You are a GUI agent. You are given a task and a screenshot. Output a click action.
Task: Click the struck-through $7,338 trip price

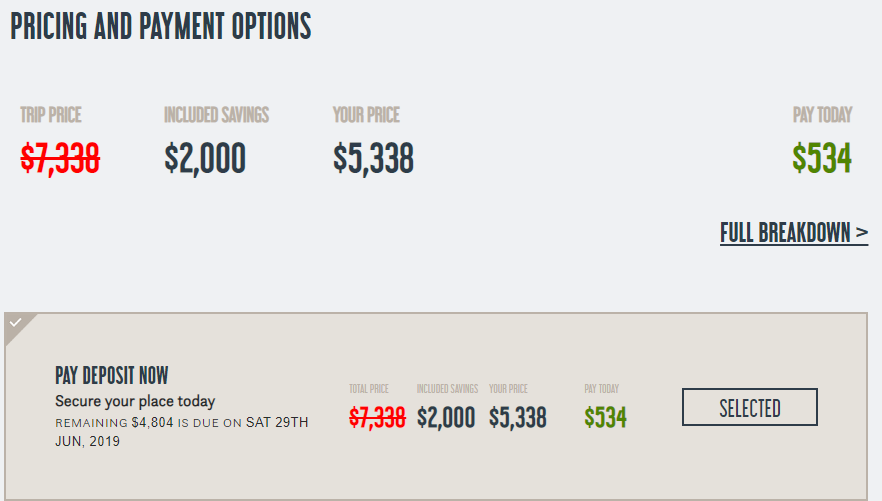pos(60,159)
